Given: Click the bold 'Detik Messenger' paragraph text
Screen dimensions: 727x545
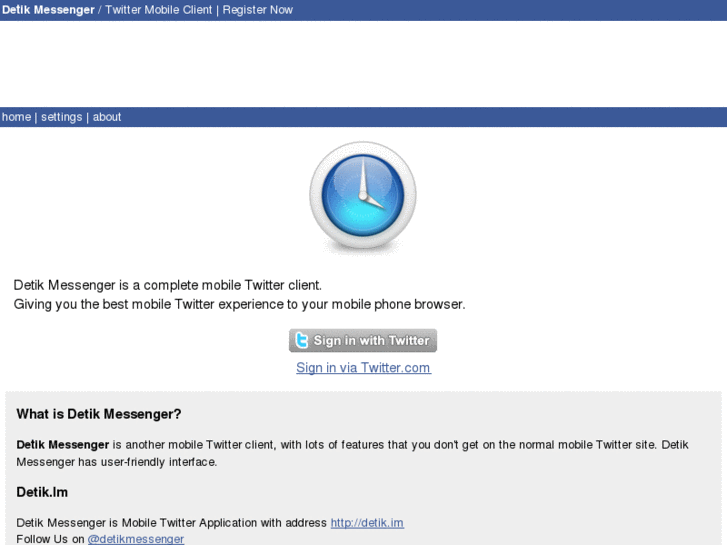Looking at the screenshot, I should click(63, 445).
